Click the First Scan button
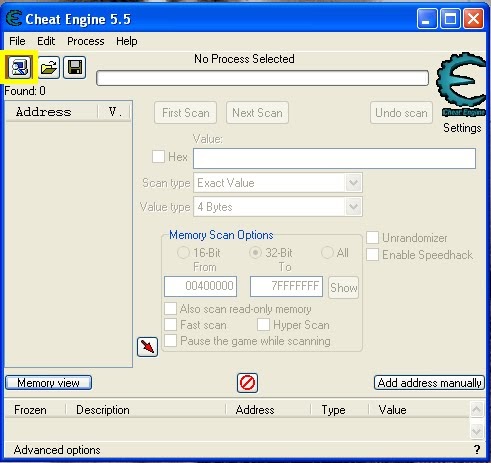This screenshot has width=491, height=463. pos(186,113)
